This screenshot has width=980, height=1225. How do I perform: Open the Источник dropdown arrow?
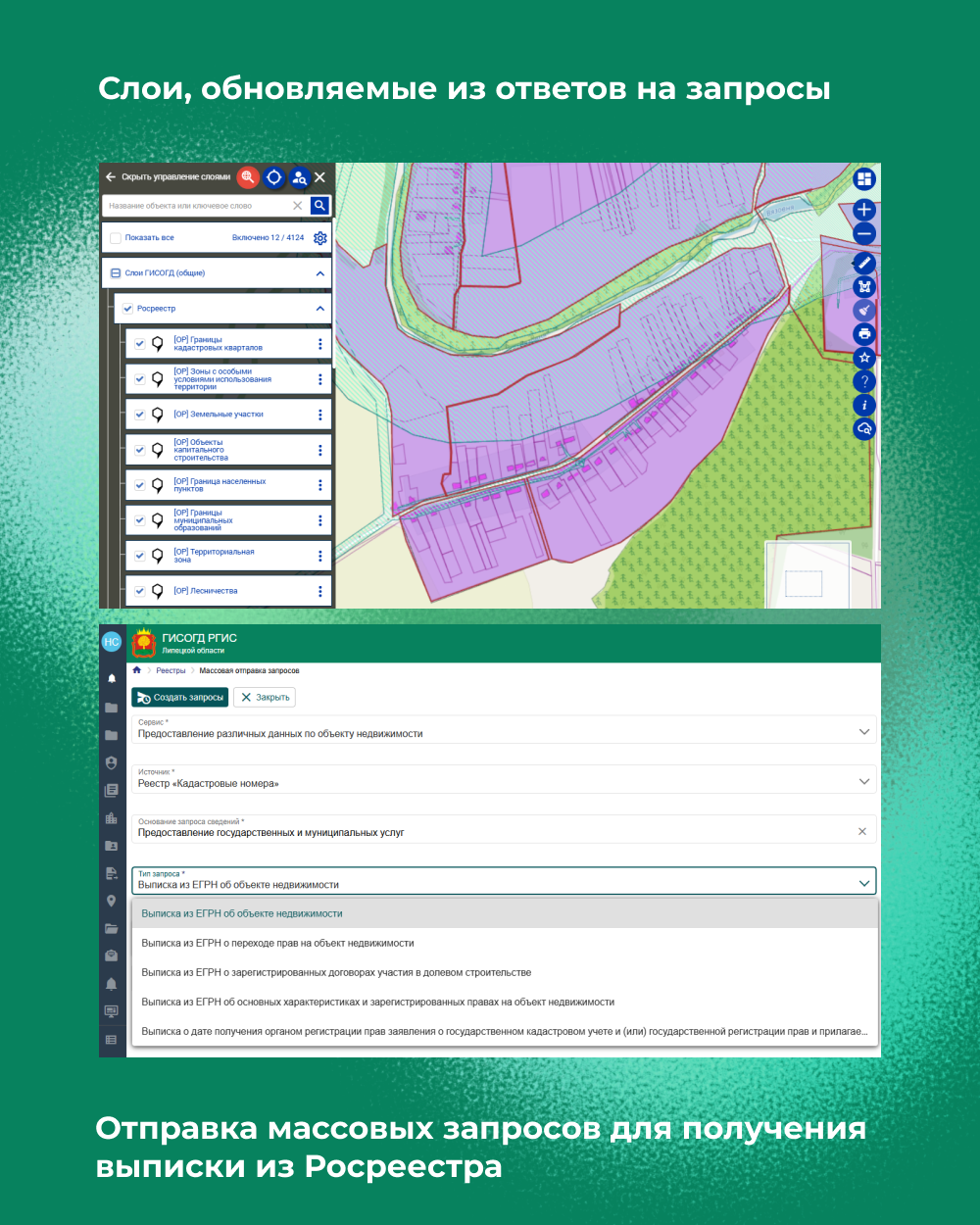point(864,781)
